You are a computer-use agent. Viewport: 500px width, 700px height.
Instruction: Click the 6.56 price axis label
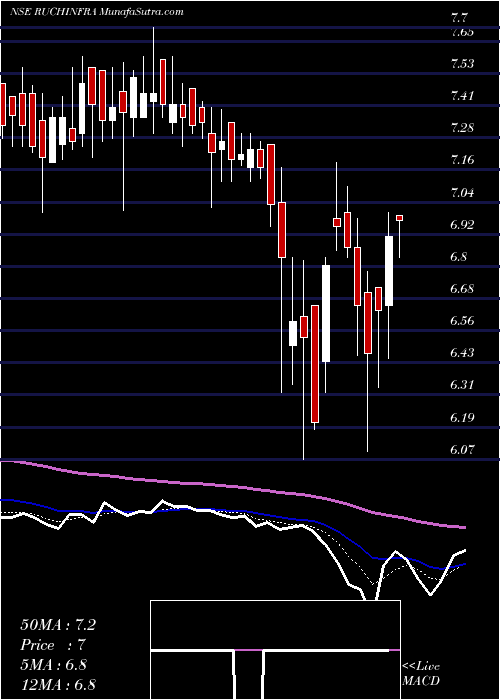[x=462, y=321]
